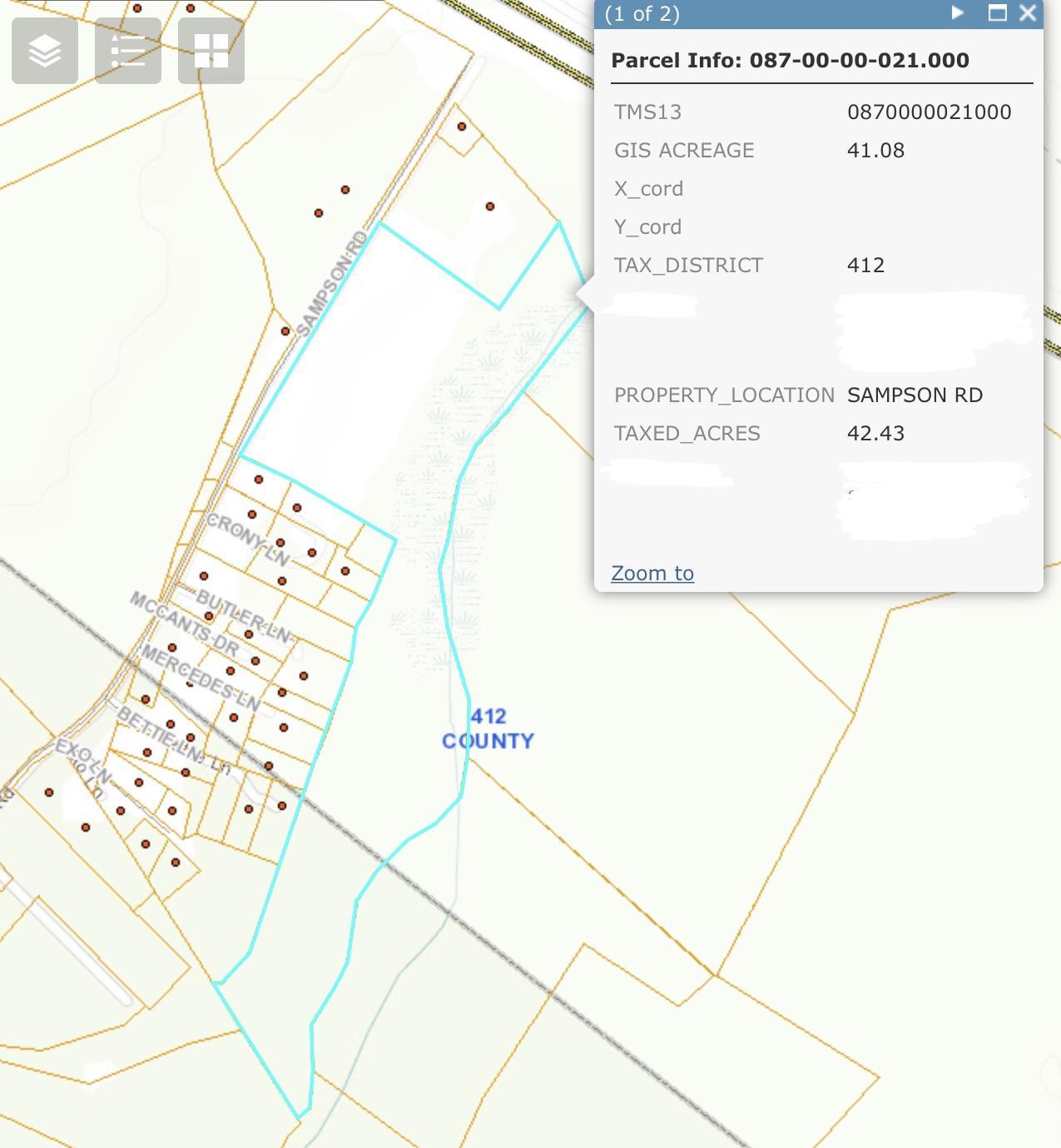Click the Zoom to link
This screenshot has width=1061, height=1148.
[x=652, y=573]
